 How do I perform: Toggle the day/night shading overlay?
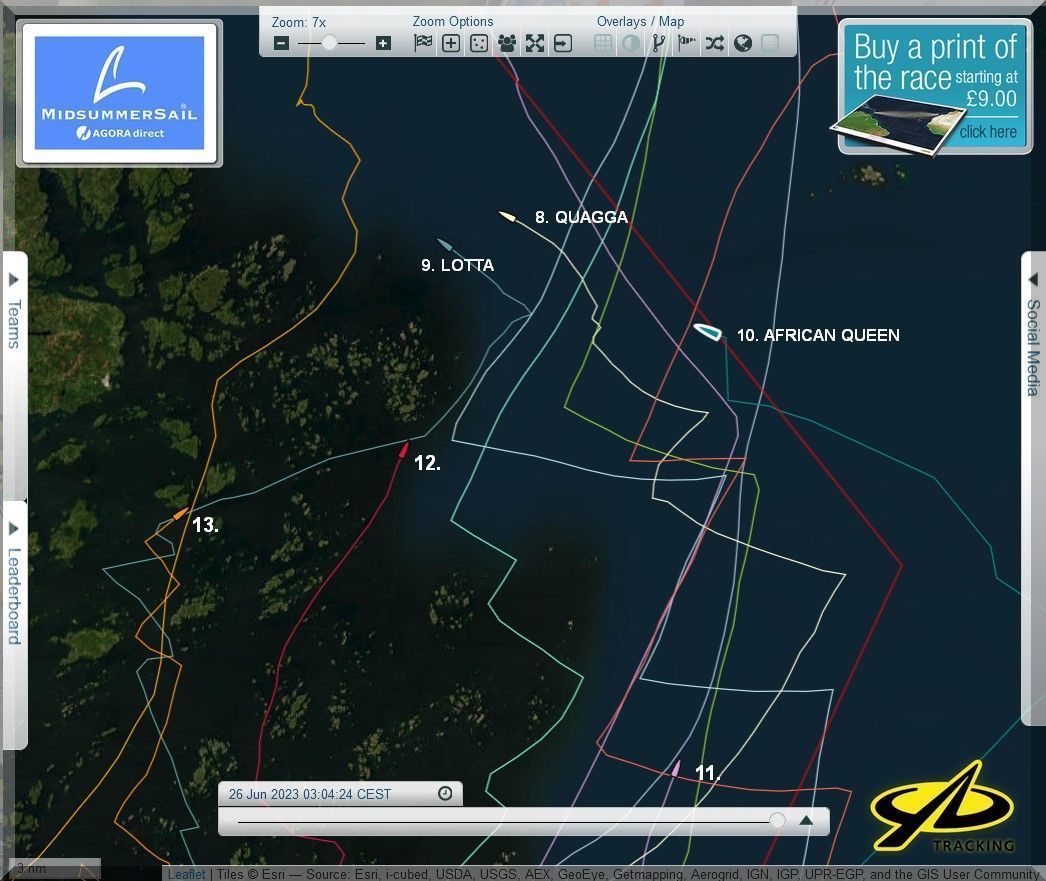pyautogui.click(x=631, y=43)
